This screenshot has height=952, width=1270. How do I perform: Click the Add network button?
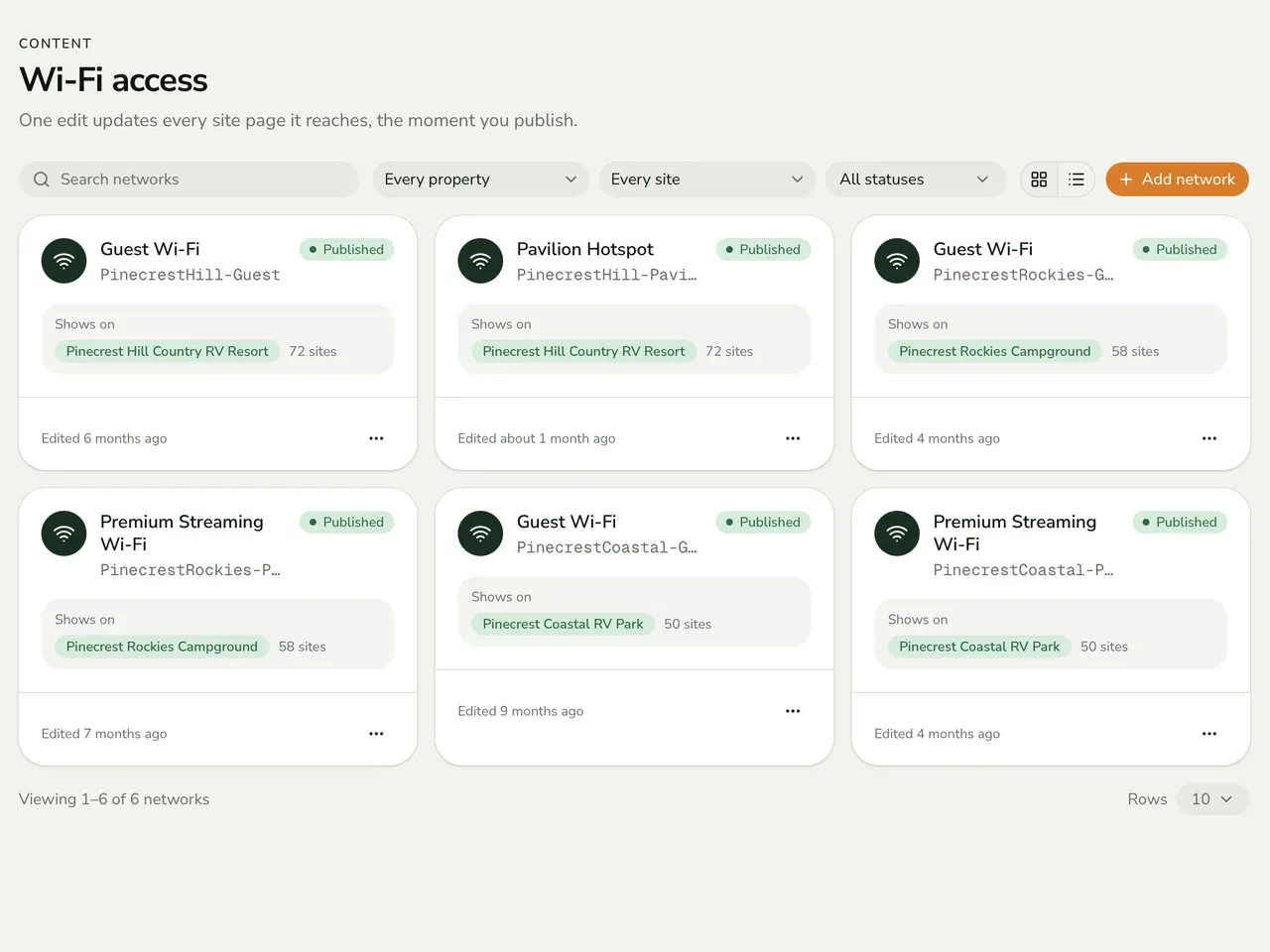[1177, 179]
